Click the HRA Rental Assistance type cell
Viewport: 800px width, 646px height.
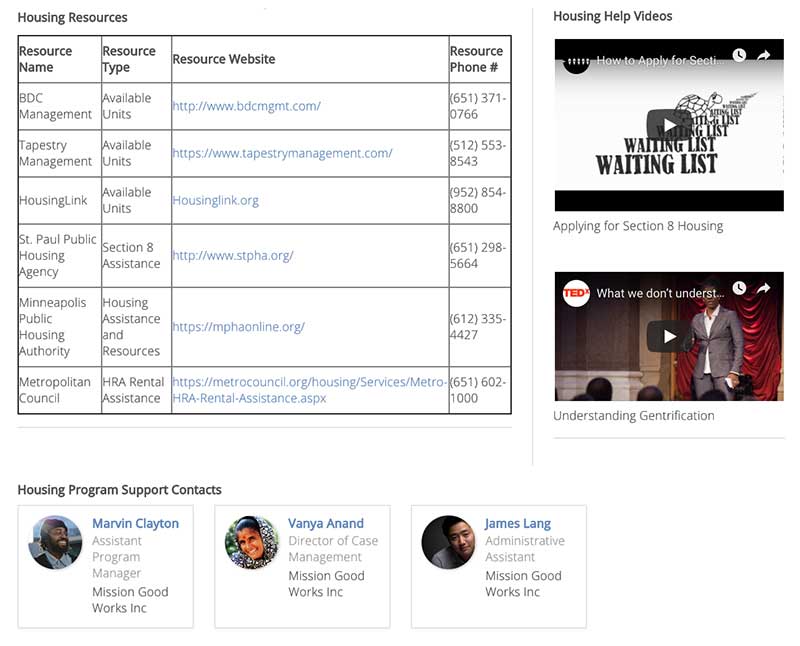click(x=136, y=390)
